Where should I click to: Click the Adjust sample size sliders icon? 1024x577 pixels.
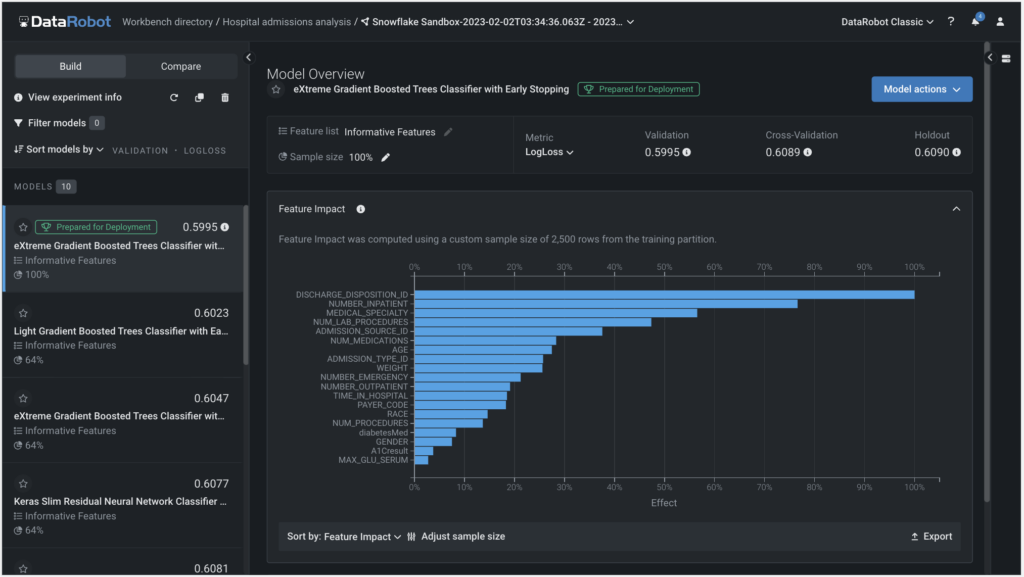(x=411, y=537)
